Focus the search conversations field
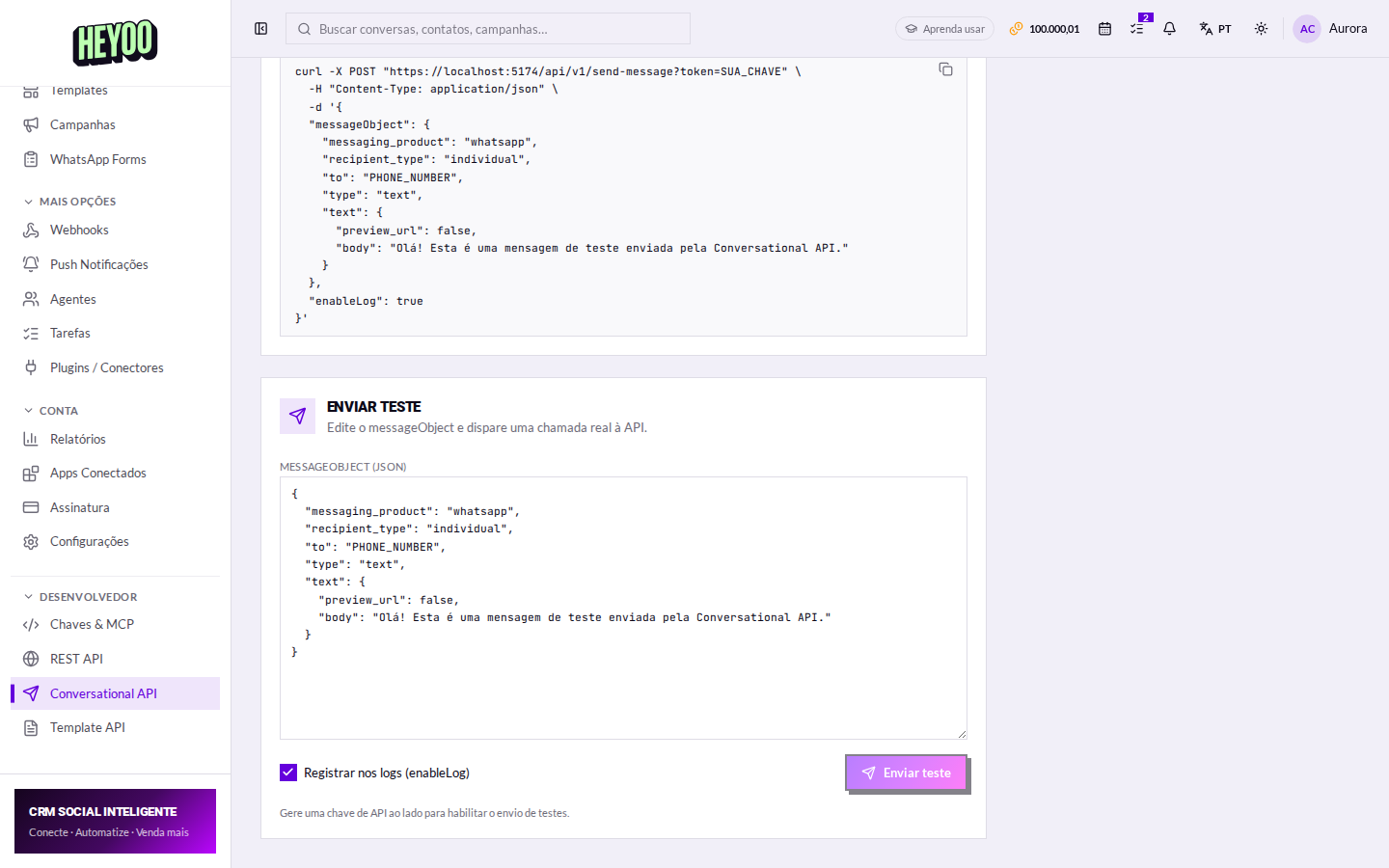Screen dimensions: 1389x868 click(488, 29)
